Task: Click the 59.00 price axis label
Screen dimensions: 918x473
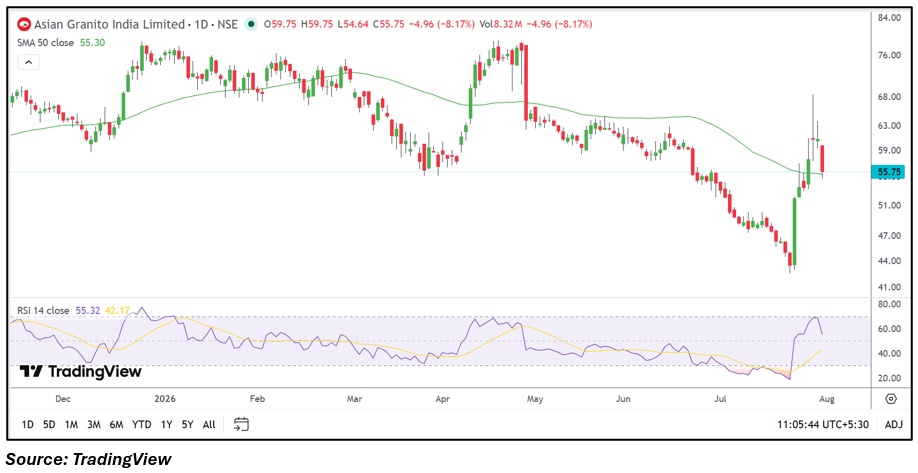Action: click(888, 150)
